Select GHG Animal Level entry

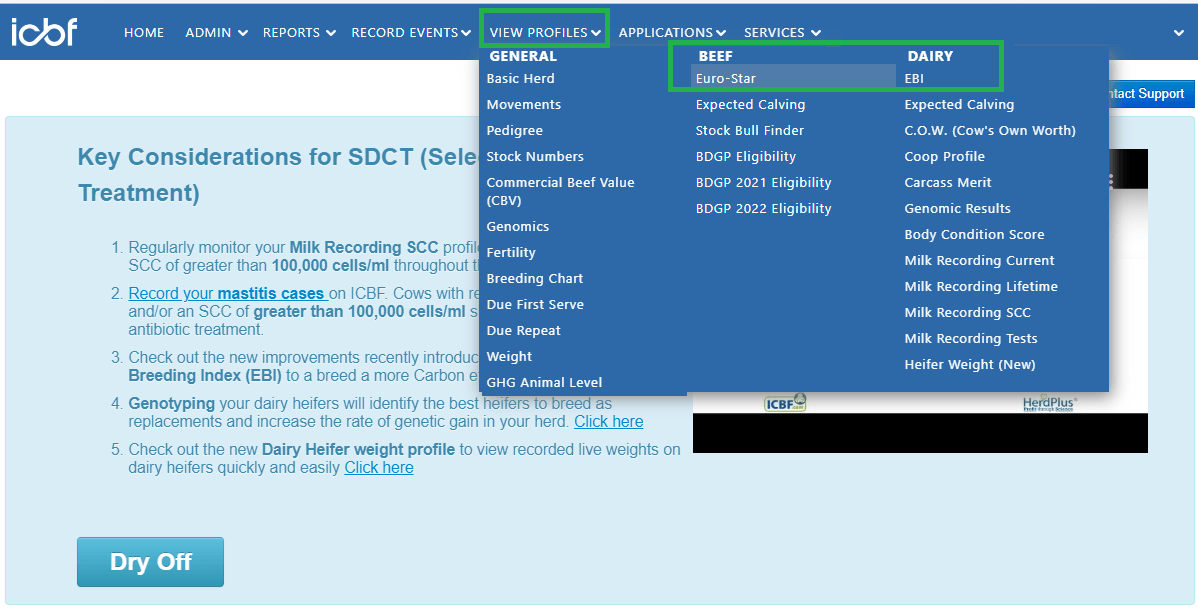(544, 382)
